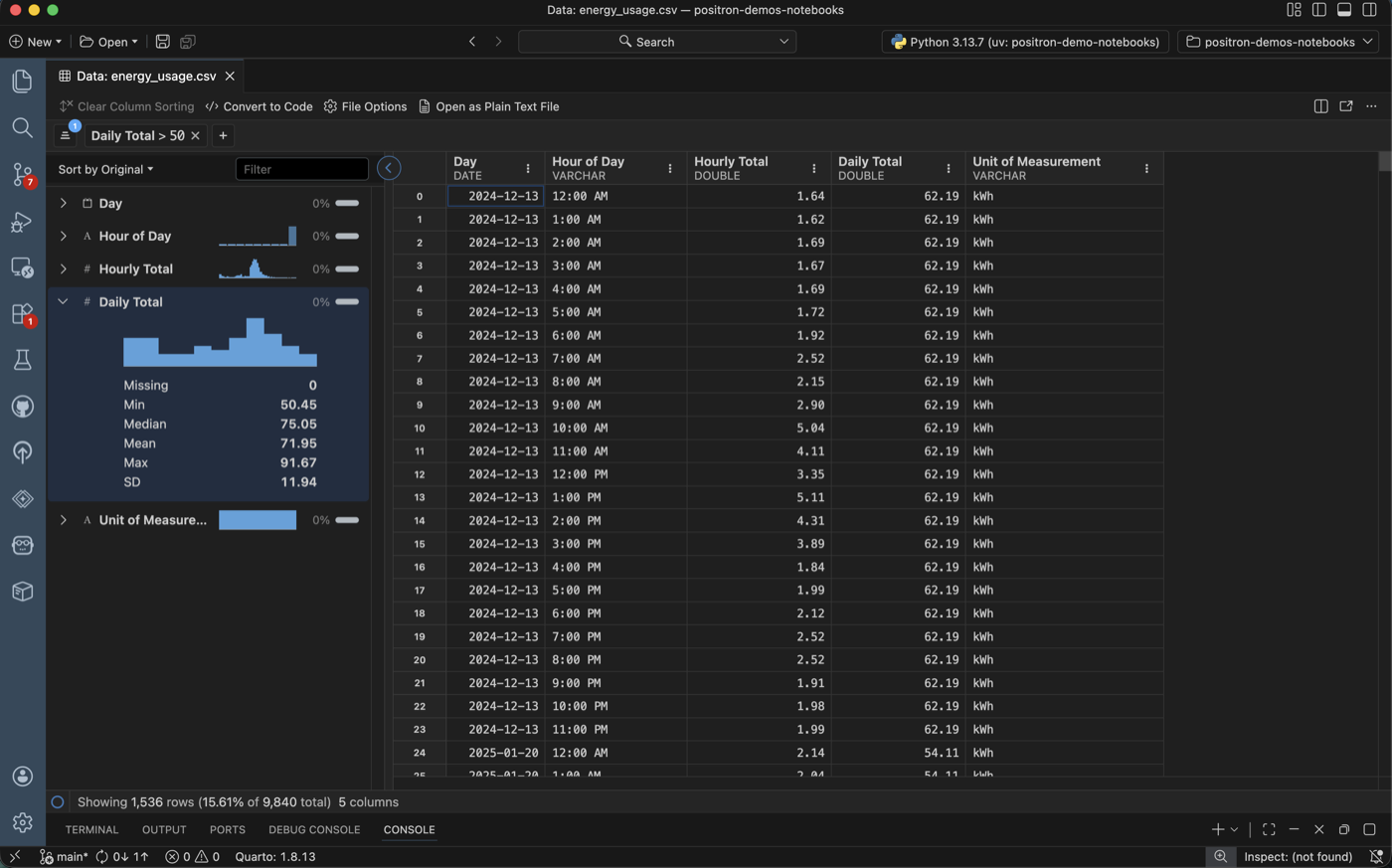Expand the Hourly Total column summary
1392x868 pixels.
tap(64, 268)
